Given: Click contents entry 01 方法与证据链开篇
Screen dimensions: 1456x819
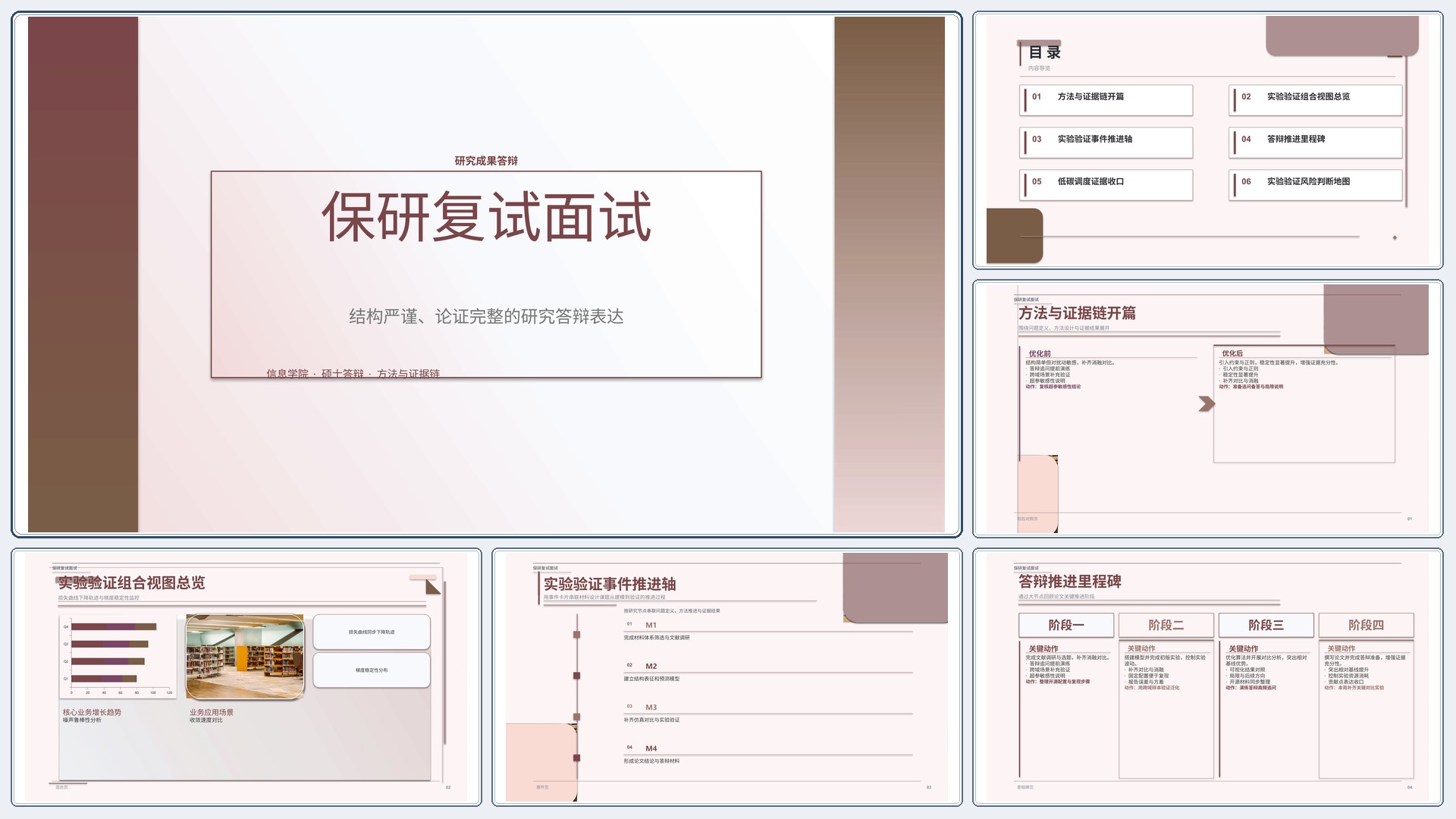Looking at the screenshot, I should 1106,100.
